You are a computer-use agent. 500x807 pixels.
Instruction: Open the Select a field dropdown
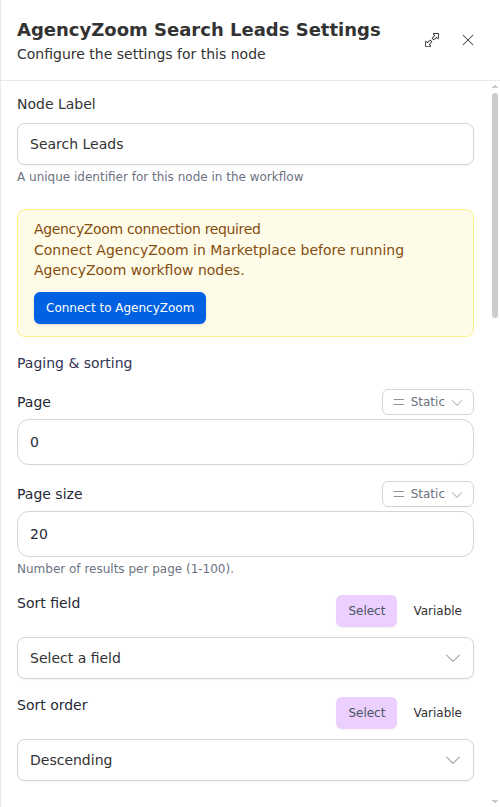pos(245,658)
